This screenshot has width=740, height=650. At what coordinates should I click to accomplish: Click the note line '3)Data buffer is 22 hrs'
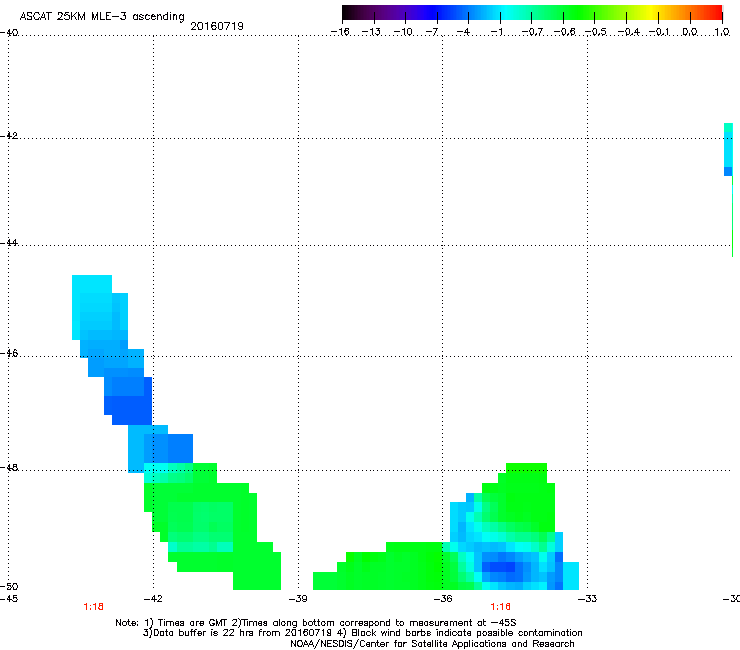point(362,633)
